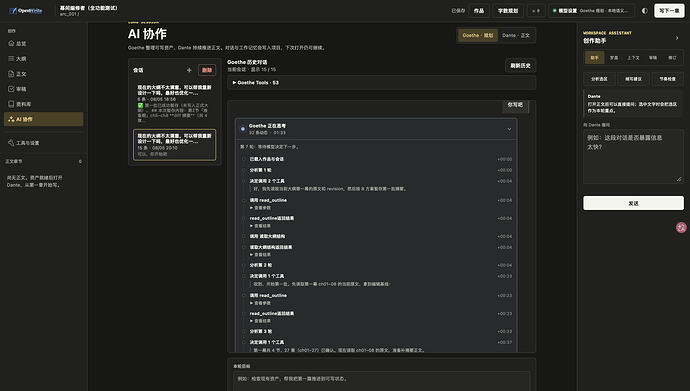The image size is (690, 391).
Task: Select the 修订 tab in assistant panel
Action: pyautogui.click(x=672, y=58)
